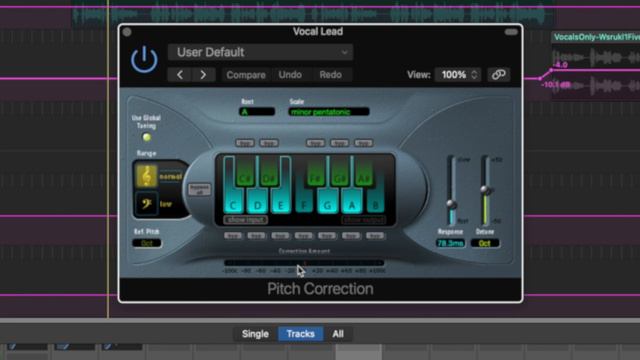Click the Correction Amount meter bar
The height and width of the screenshot is (360, 640).
(x=304, y=263)
